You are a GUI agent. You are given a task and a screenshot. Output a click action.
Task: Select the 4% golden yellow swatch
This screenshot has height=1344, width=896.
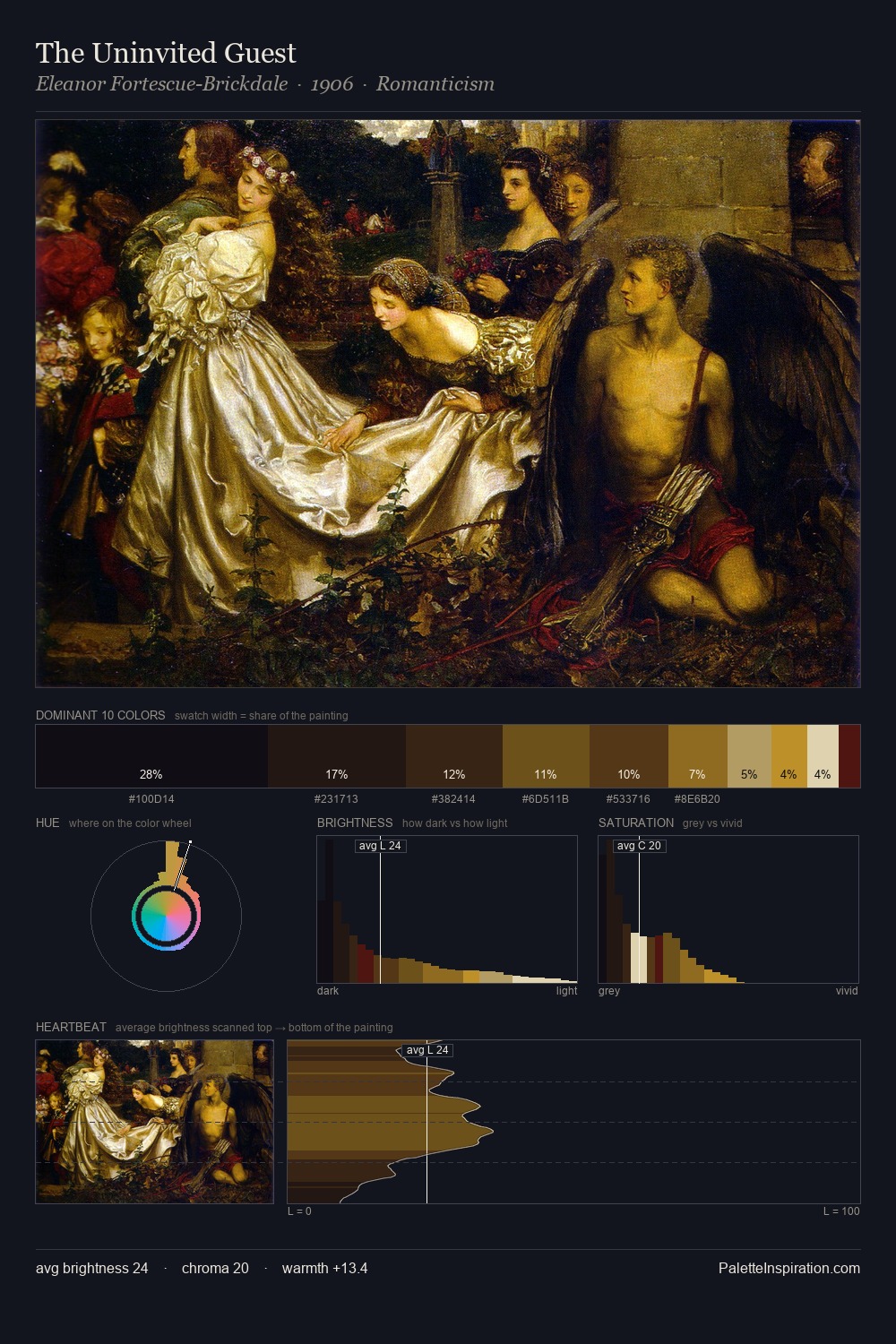pos(788,756)
